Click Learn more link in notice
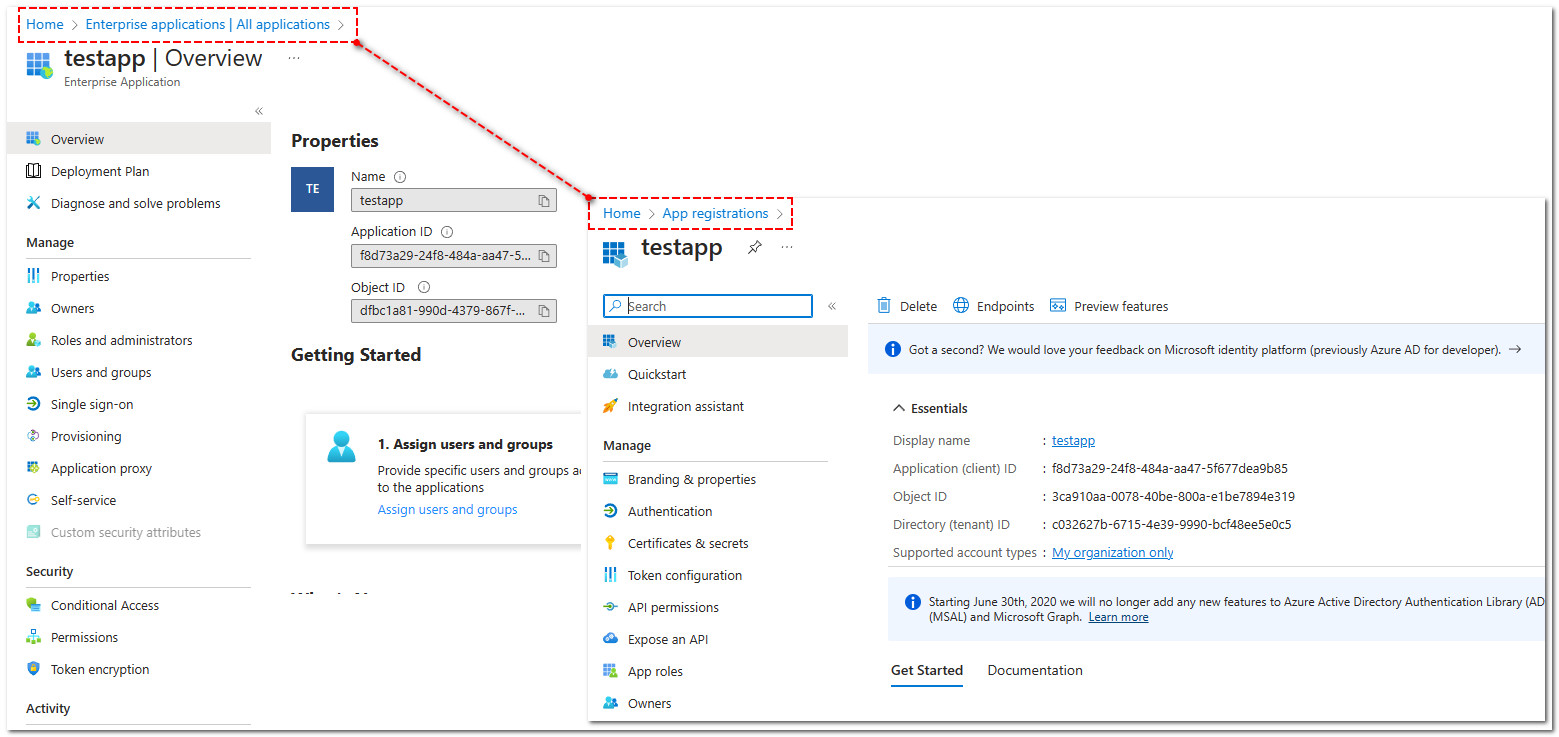 click(x=1118, y=617)
